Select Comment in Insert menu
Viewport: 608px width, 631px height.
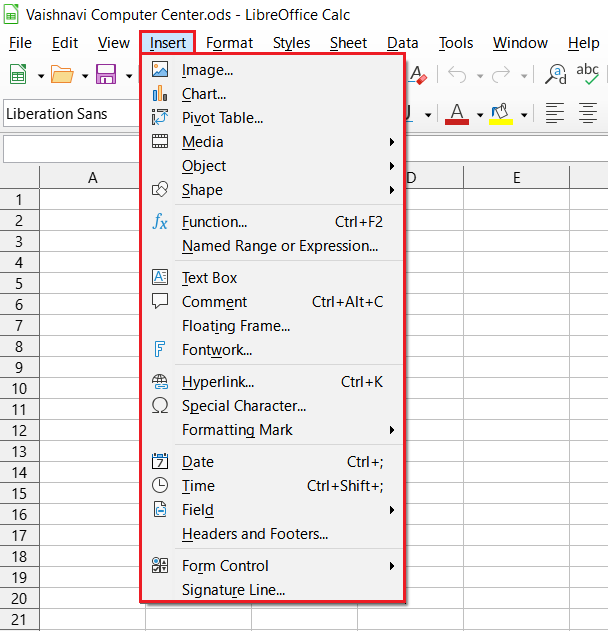tap(272, 302)
